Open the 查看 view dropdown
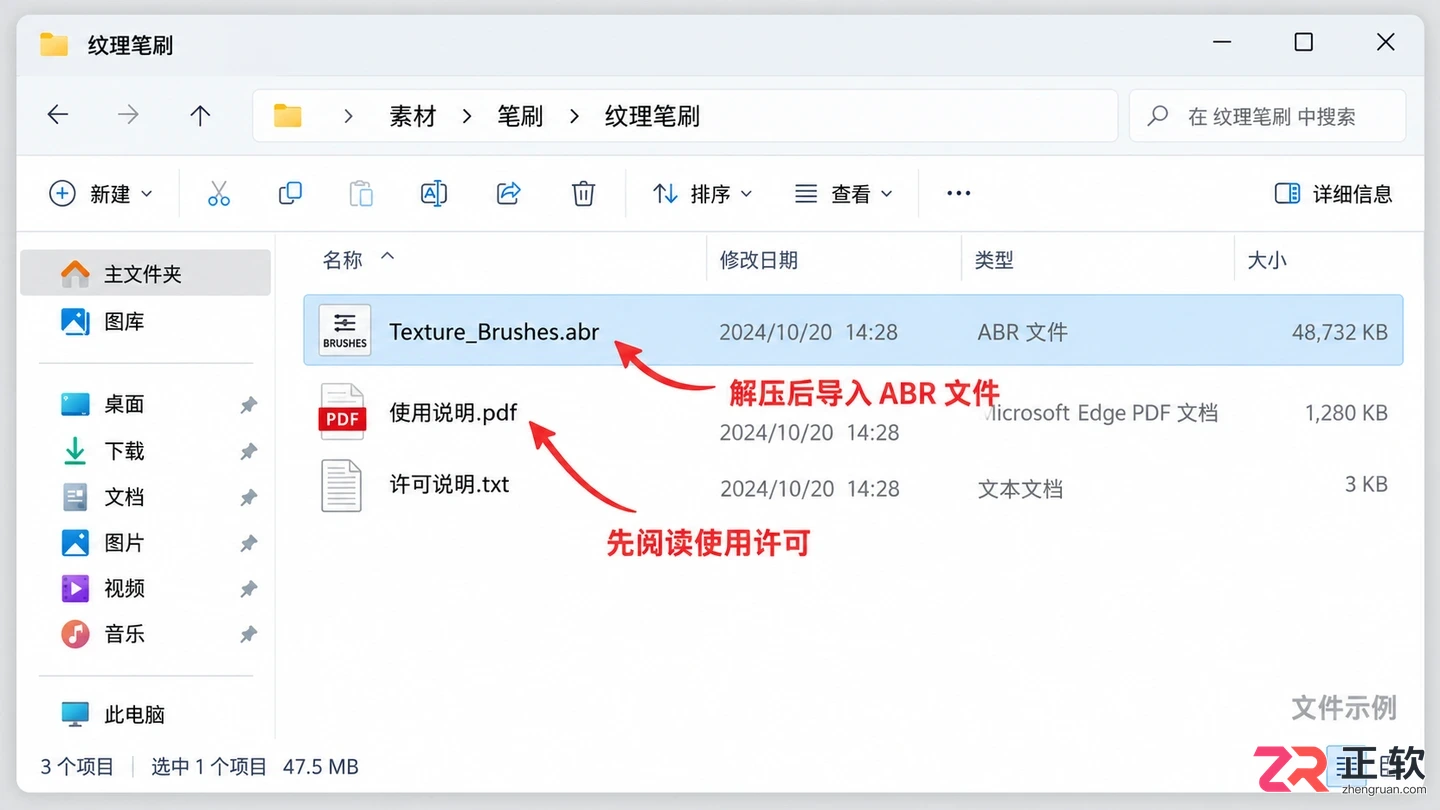 843,194
